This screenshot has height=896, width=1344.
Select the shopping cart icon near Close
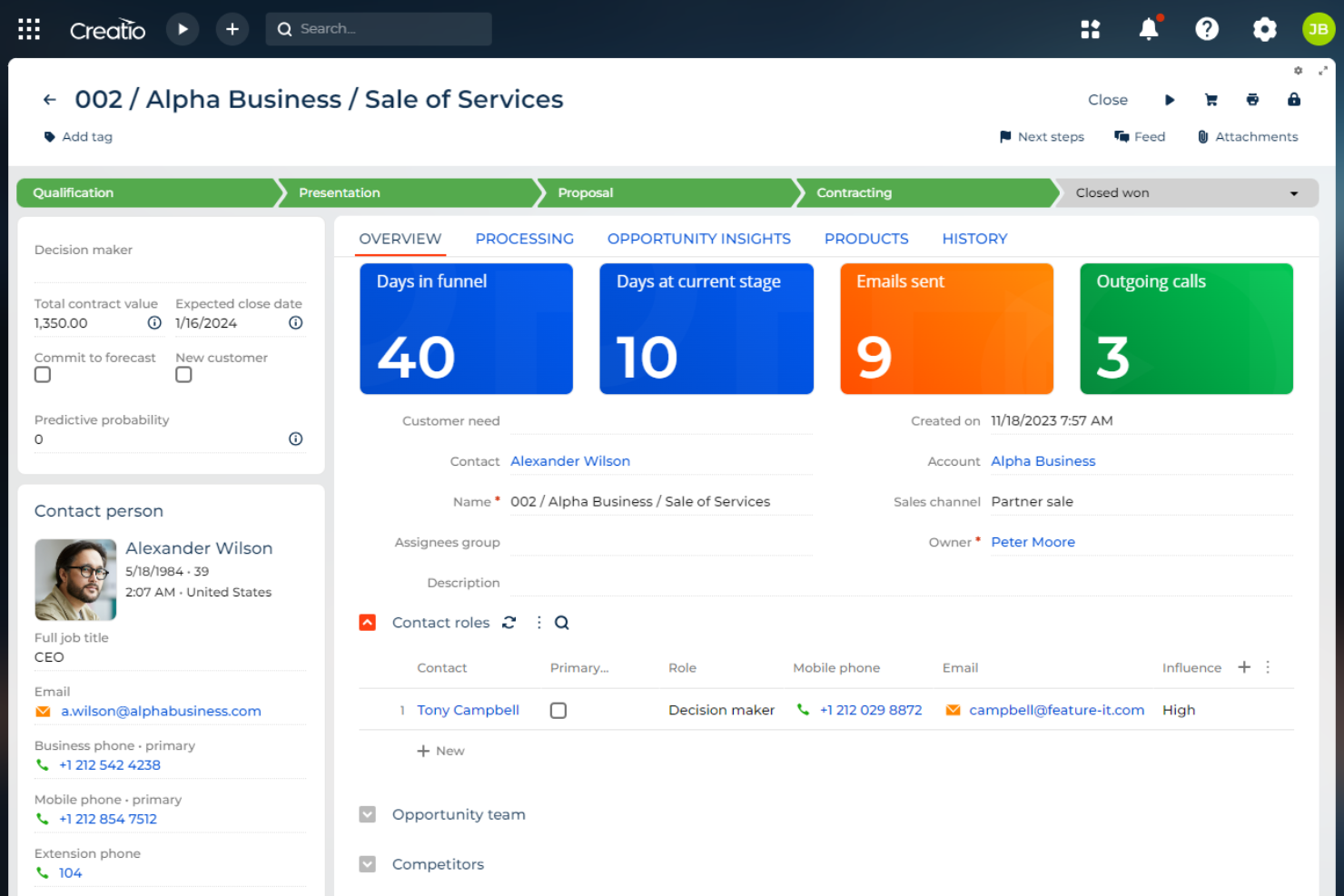[1211, 100]
